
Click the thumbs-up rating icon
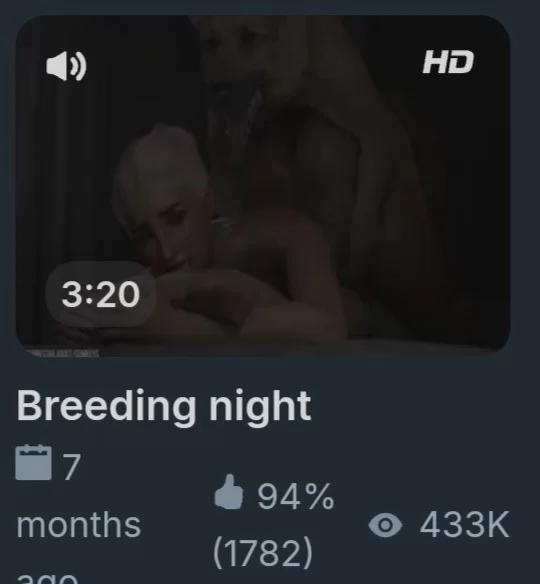click(228, 492)
